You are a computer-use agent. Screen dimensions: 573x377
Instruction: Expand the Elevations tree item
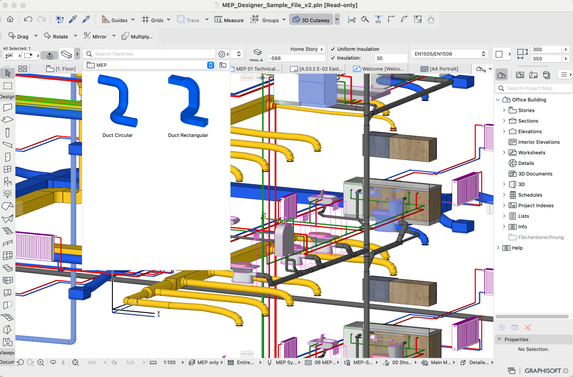click(504, 132)
